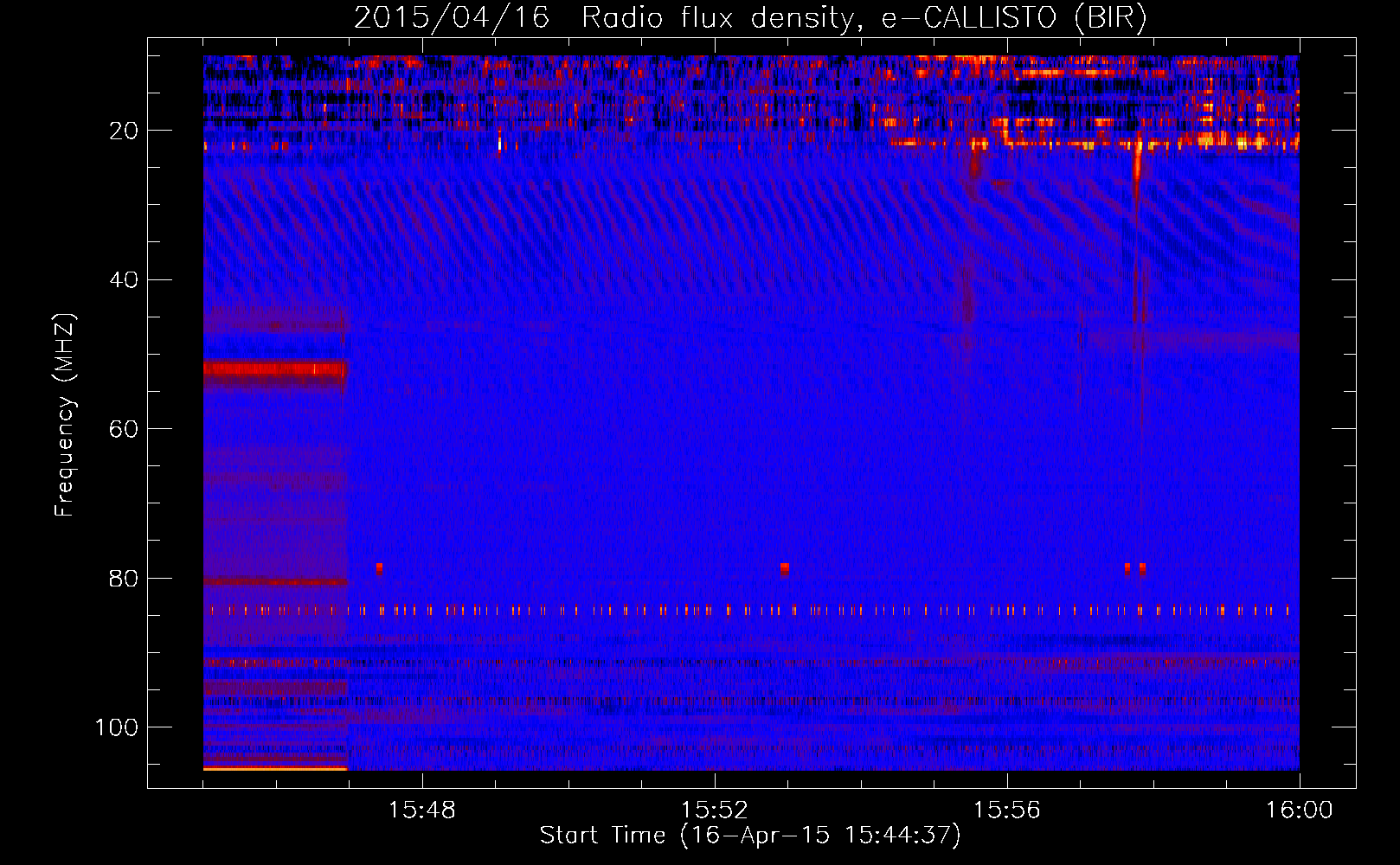Click the '60' frequency tick label
1400x865 pixels.
coord(124,429)
